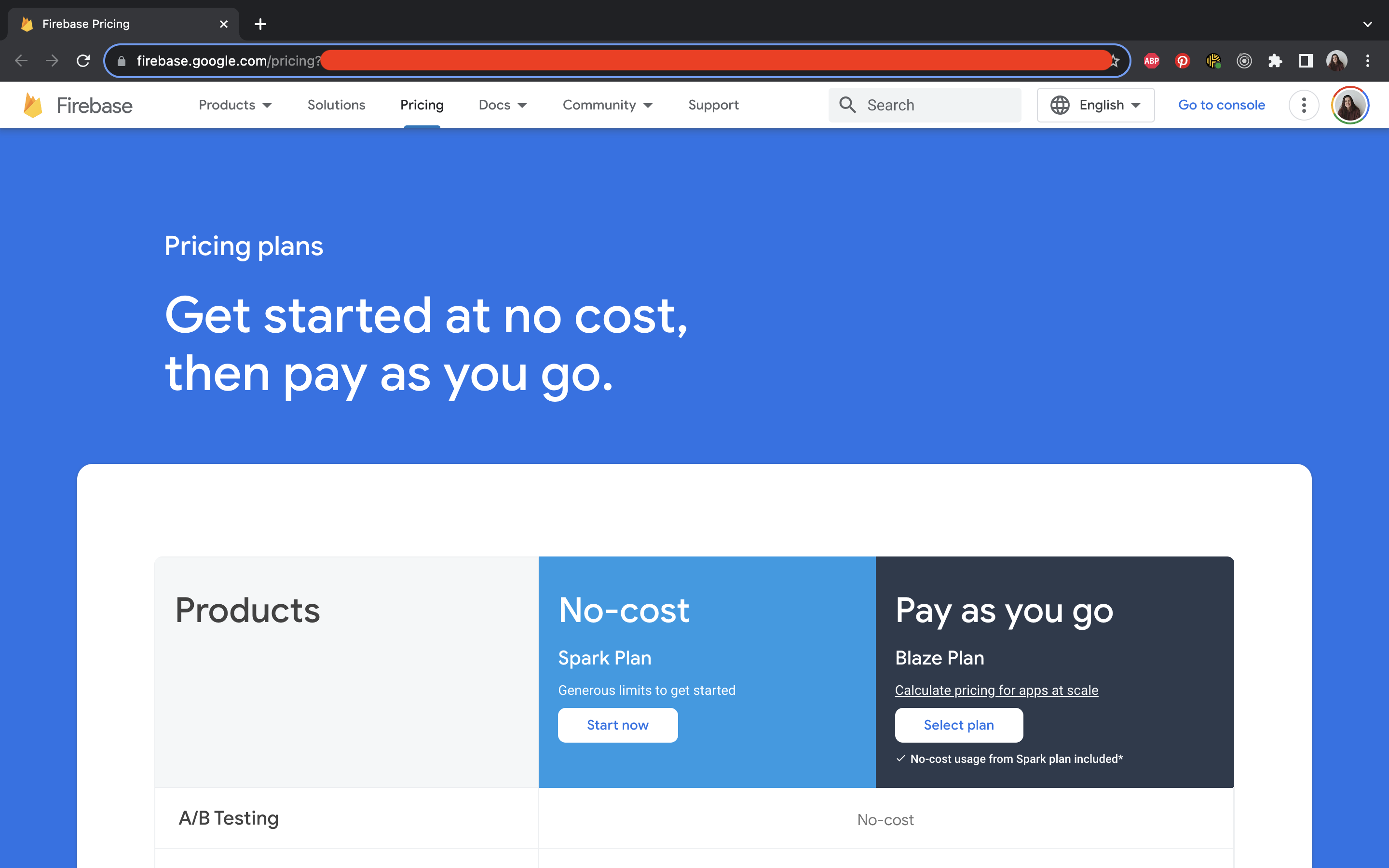
Task: Open the Firebase overflow three-dot menu
Action: [x=1304, y=105]
